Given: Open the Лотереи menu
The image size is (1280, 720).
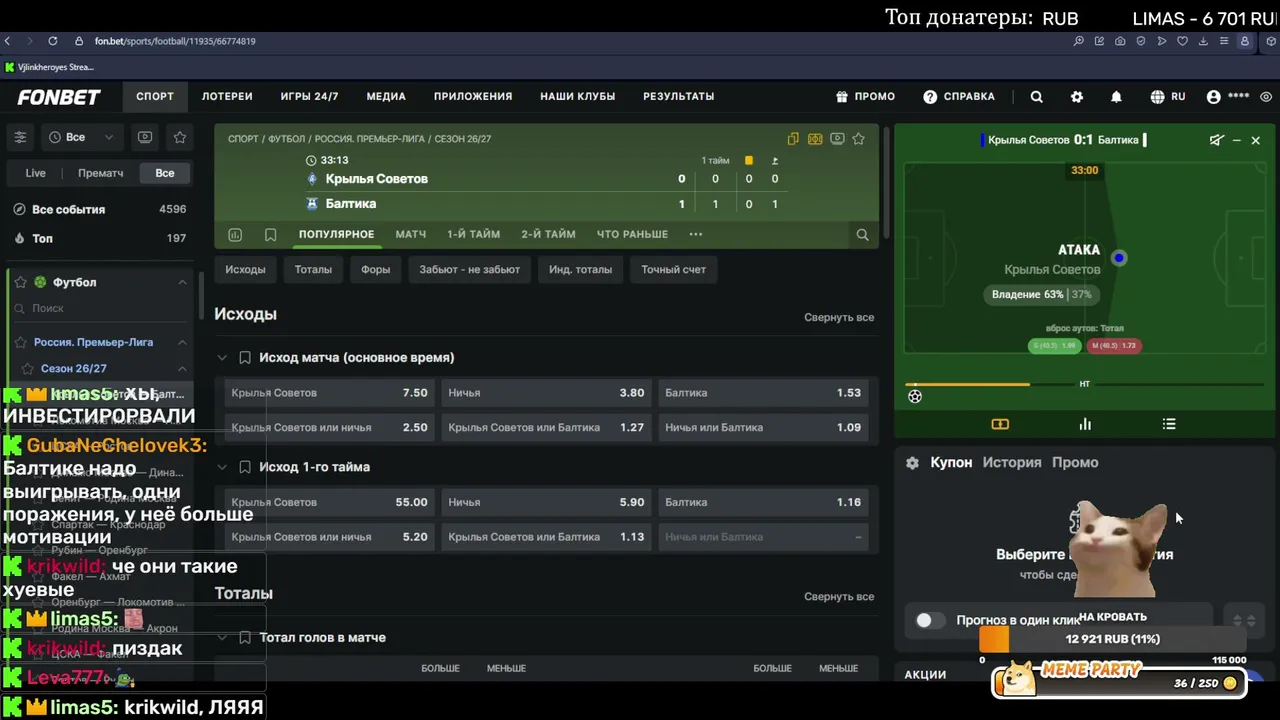Looking at the screenshot, I should pos(227,97).
